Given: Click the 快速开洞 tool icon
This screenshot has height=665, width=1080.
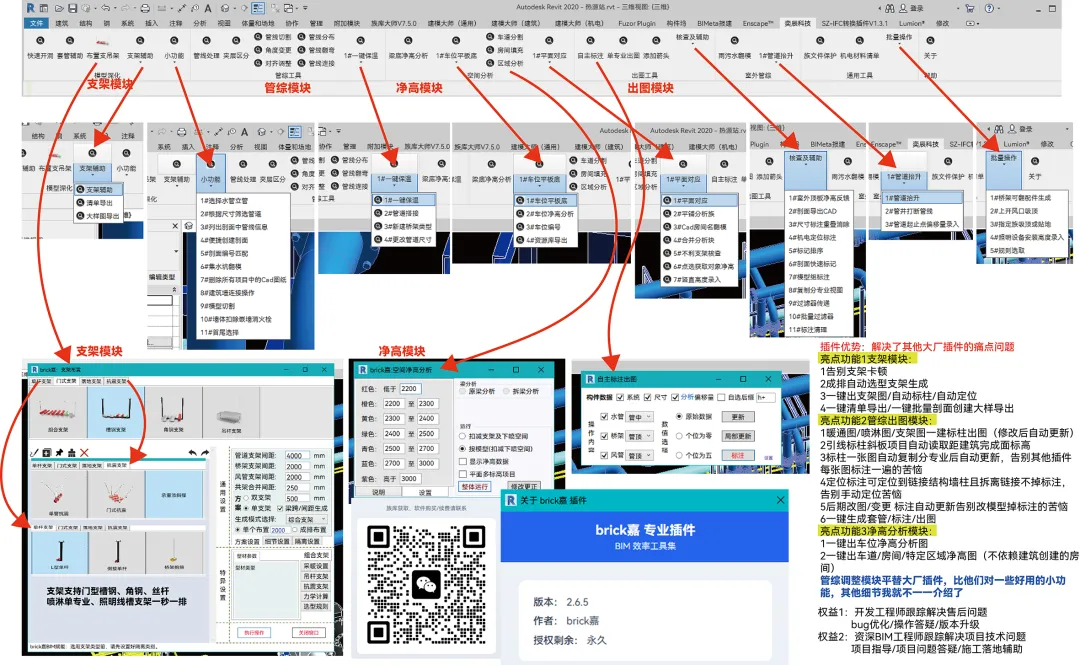Looking at the screenshot, I should (x=39, y=41).
